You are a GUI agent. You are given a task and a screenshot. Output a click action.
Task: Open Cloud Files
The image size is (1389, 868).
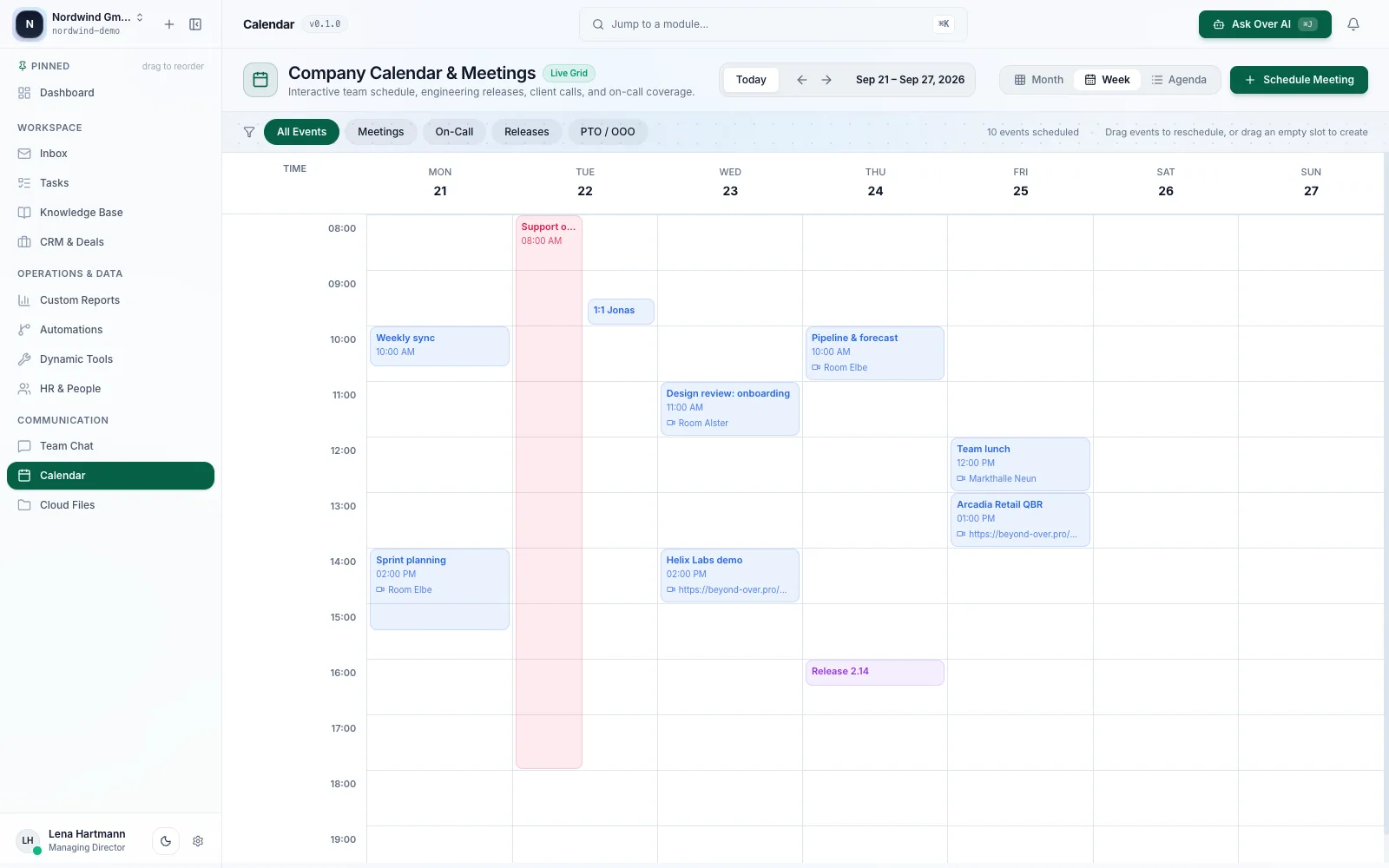[110, 505]
